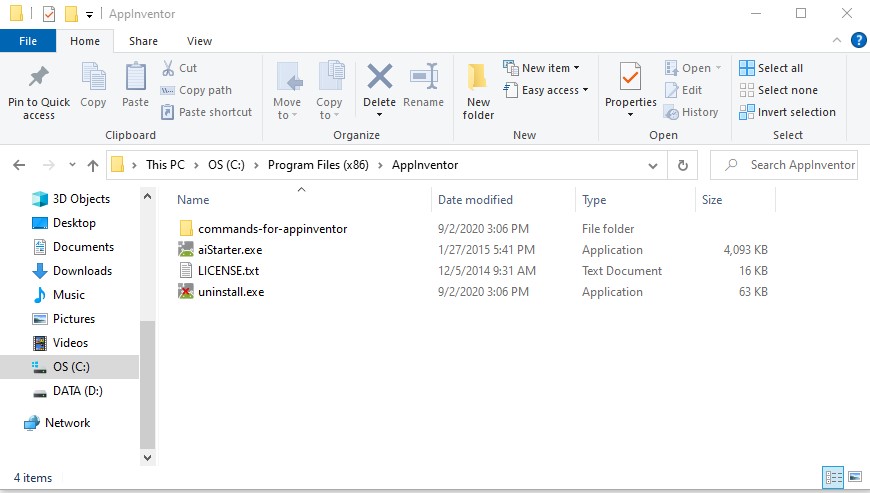Click the Paste clipboard icon
This screenshot has width=870, height=493.
[x=135, y=85]
